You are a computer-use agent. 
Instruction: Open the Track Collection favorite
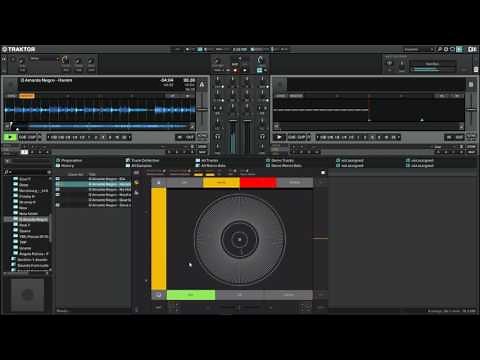pyautogui.click(x=142, y=160)
